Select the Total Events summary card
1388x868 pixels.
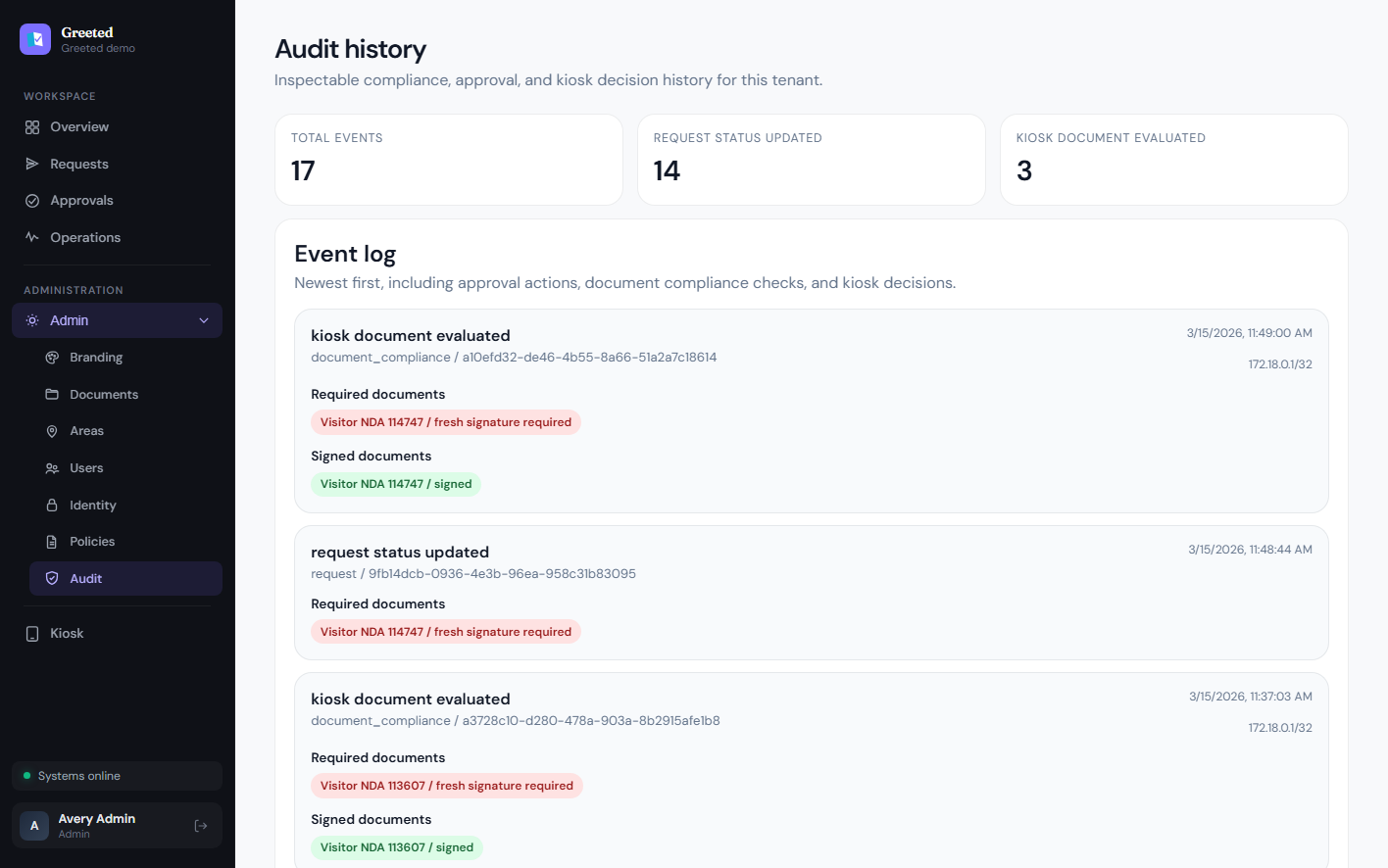448,159
